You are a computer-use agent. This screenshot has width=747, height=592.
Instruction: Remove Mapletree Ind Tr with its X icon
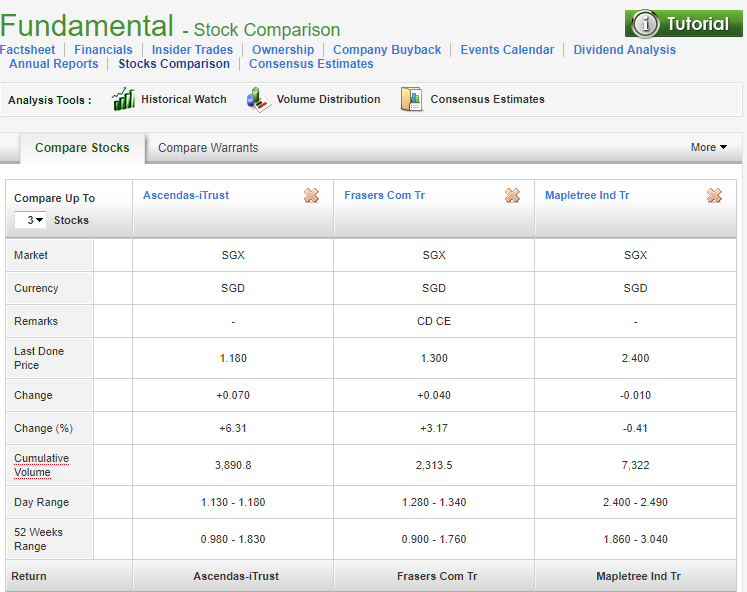714,195
